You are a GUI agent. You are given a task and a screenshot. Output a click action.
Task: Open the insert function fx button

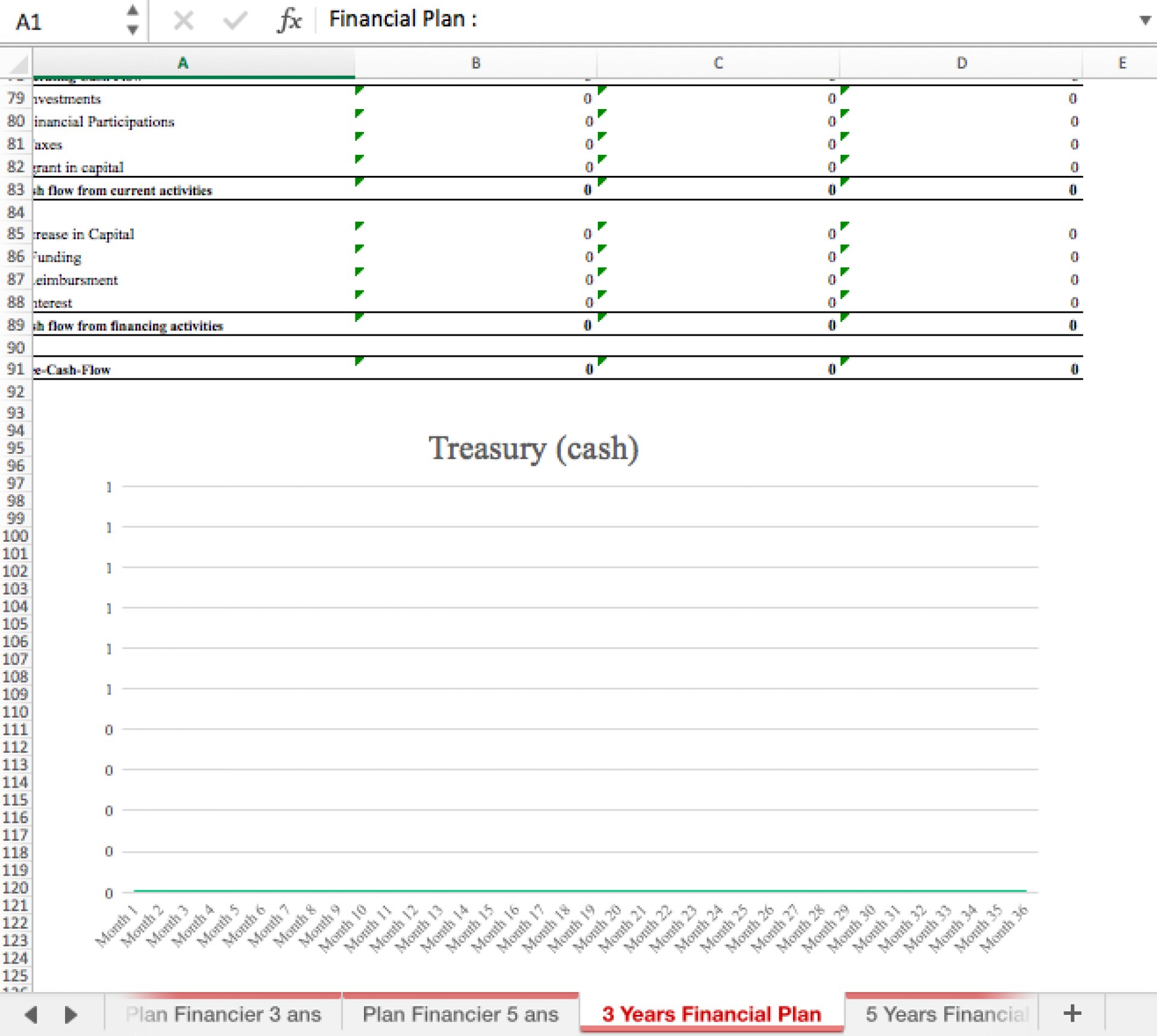point(289,20)
